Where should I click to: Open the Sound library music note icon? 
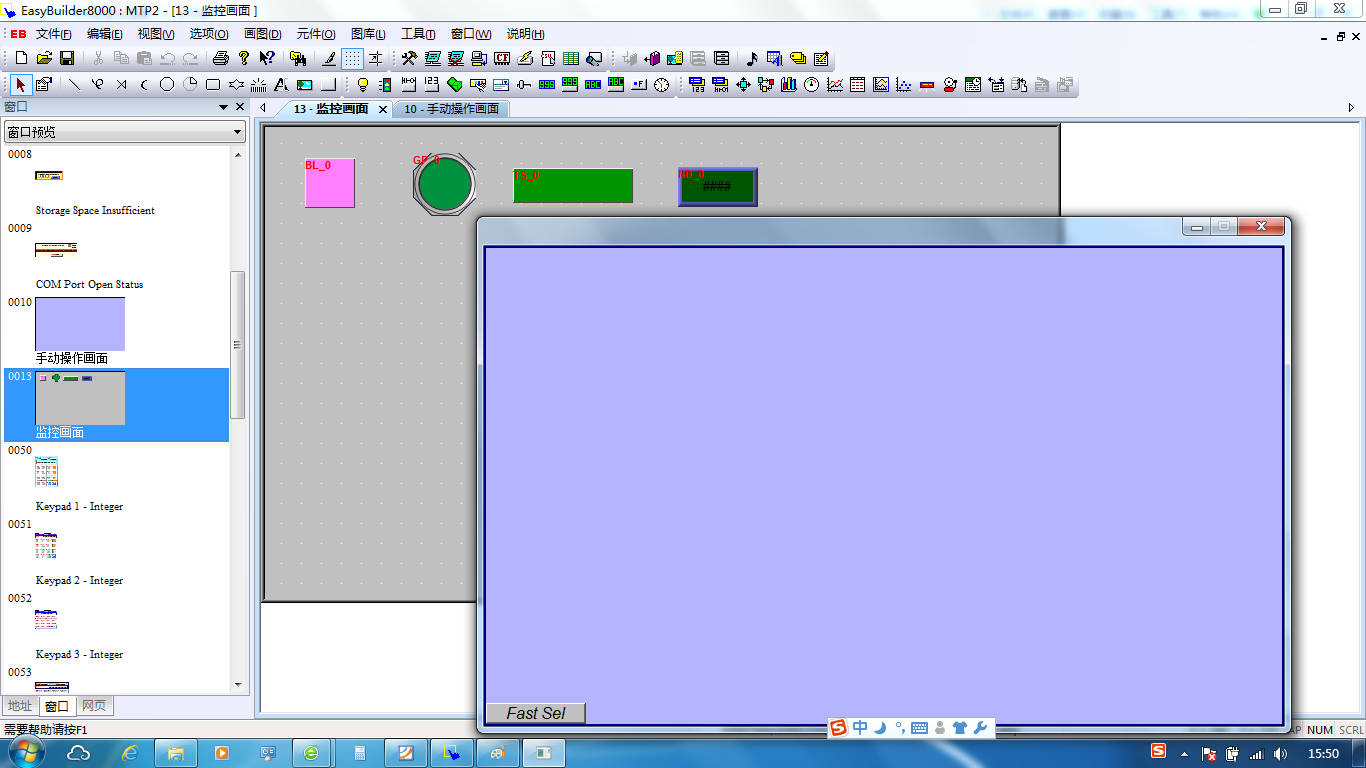pos(752,59)
